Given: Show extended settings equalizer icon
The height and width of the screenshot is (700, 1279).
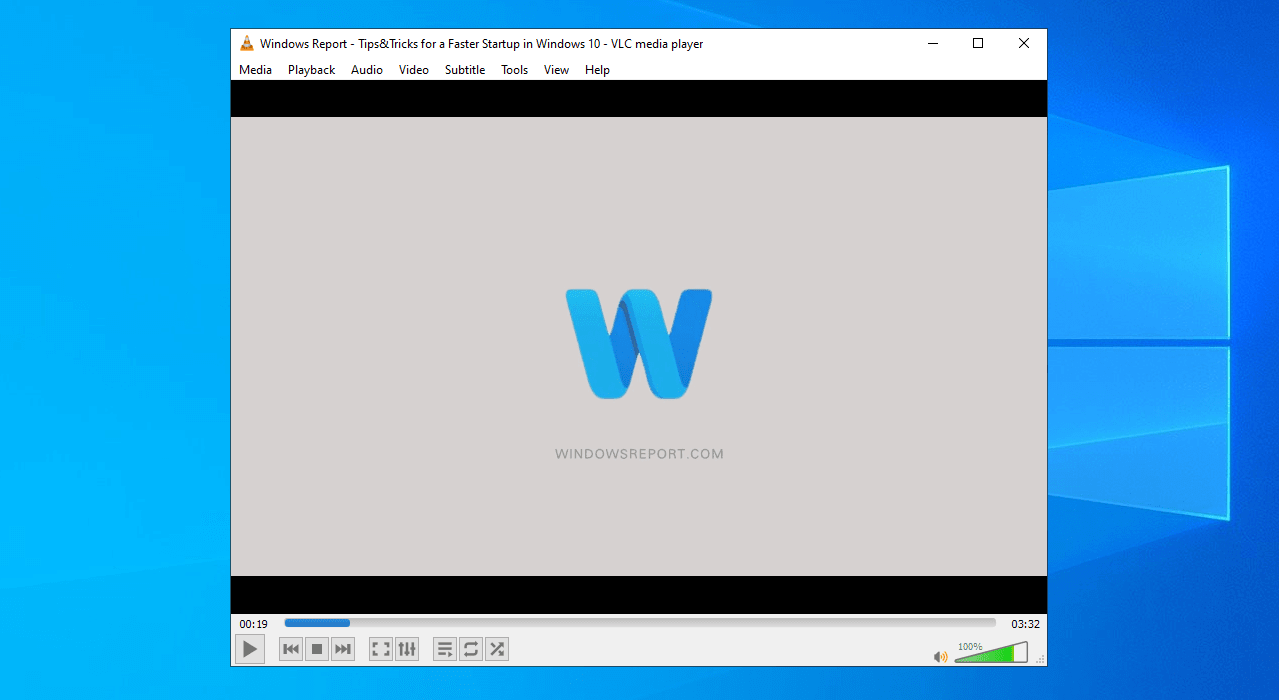Looking at the screenshot, I should [407, 649].
